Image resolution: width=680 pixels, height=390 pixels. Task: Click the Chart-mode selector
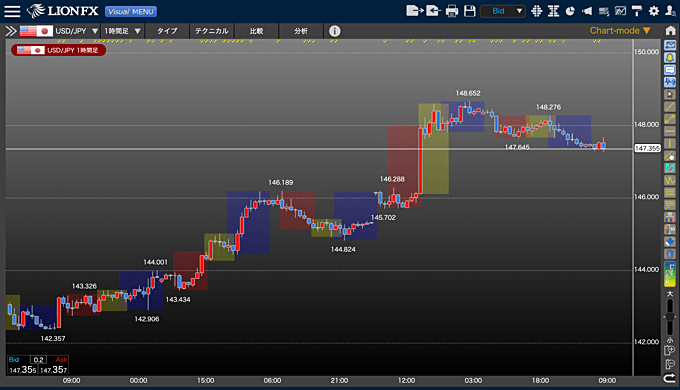[620, 30]
